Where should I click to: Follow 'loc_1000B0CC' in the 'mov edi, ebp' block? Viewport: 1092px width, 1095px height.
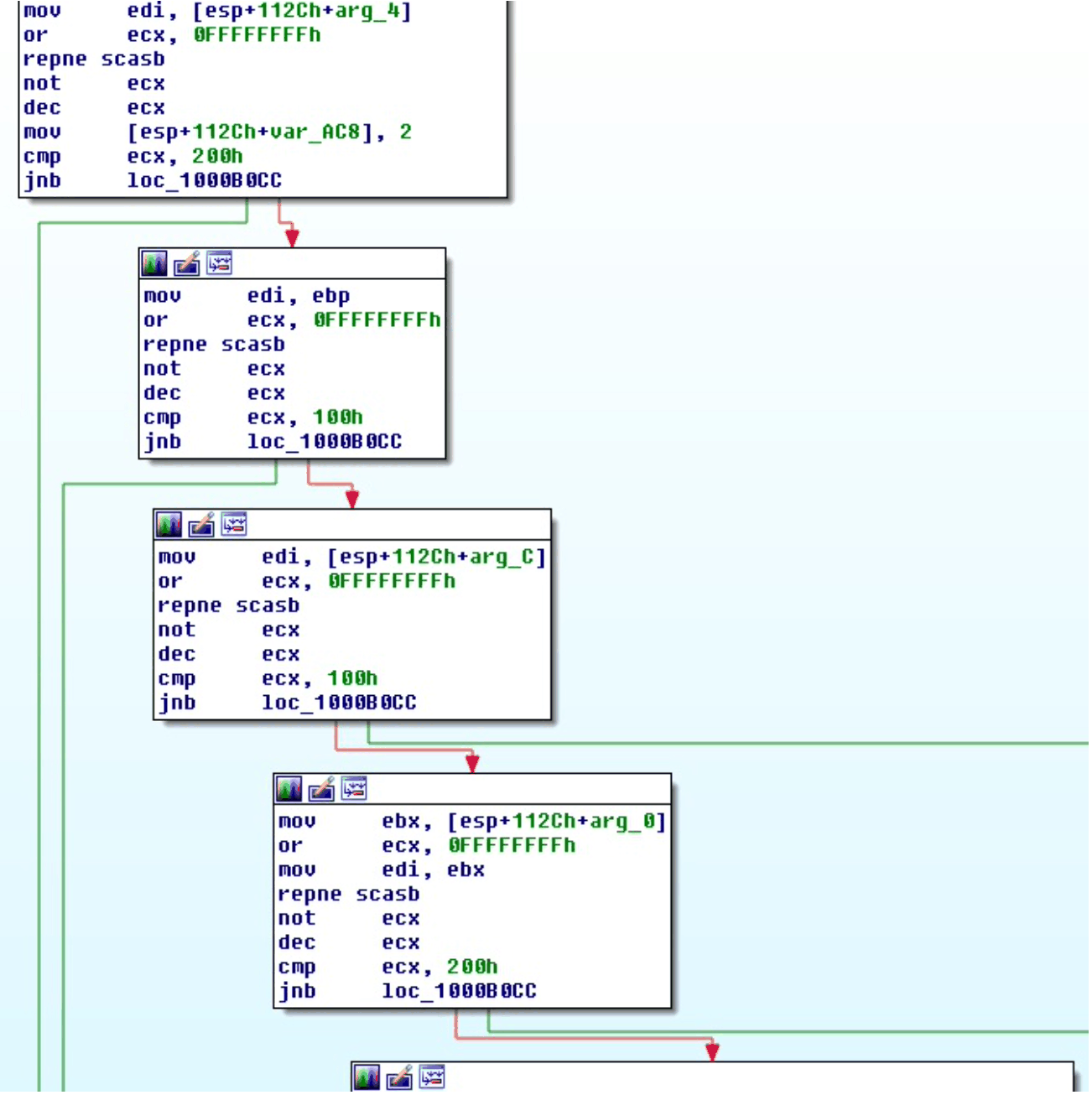(325, 442)
